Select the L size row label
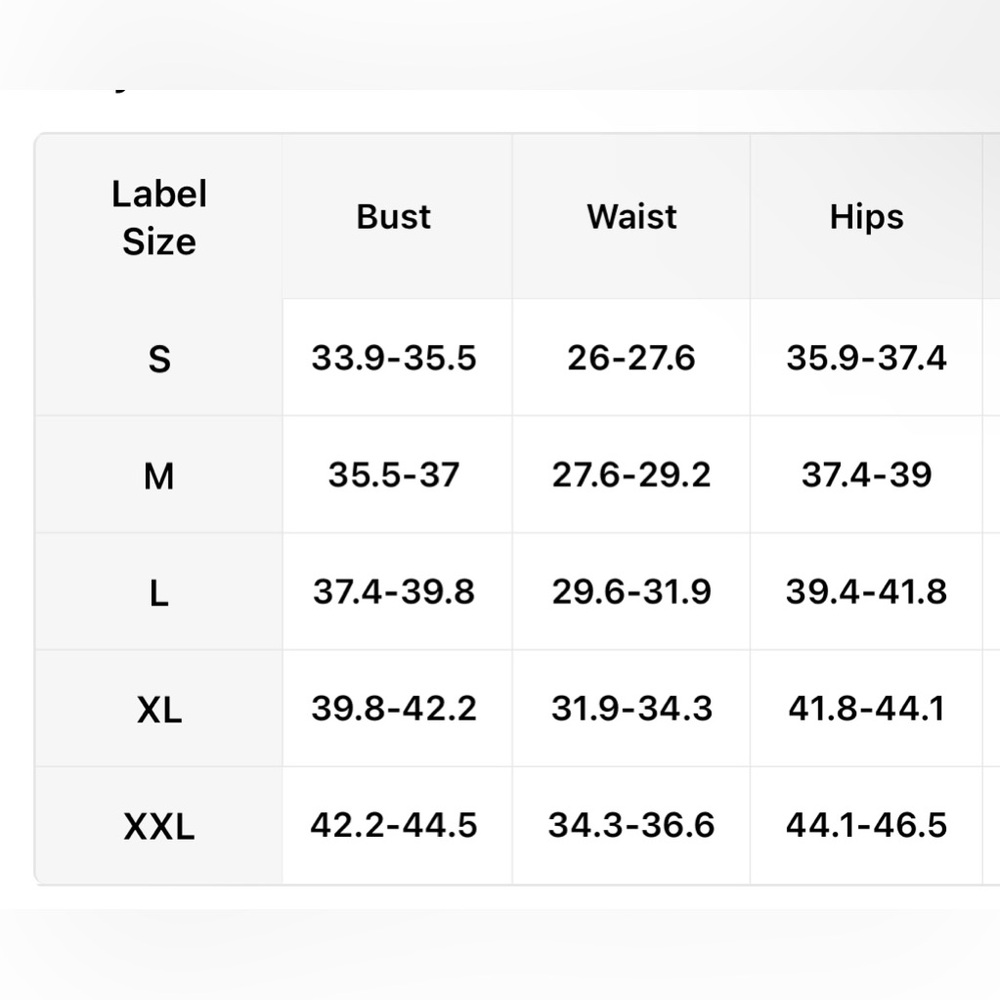This screenshot has height=1000, width=1000. click(159, 594)
